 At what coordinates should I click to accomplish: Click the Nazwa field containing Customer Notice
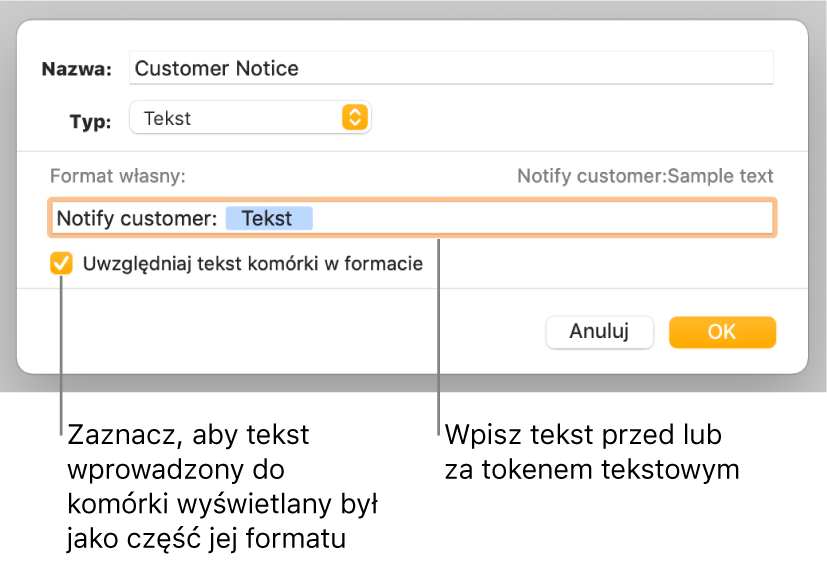(x=451, y=68)
